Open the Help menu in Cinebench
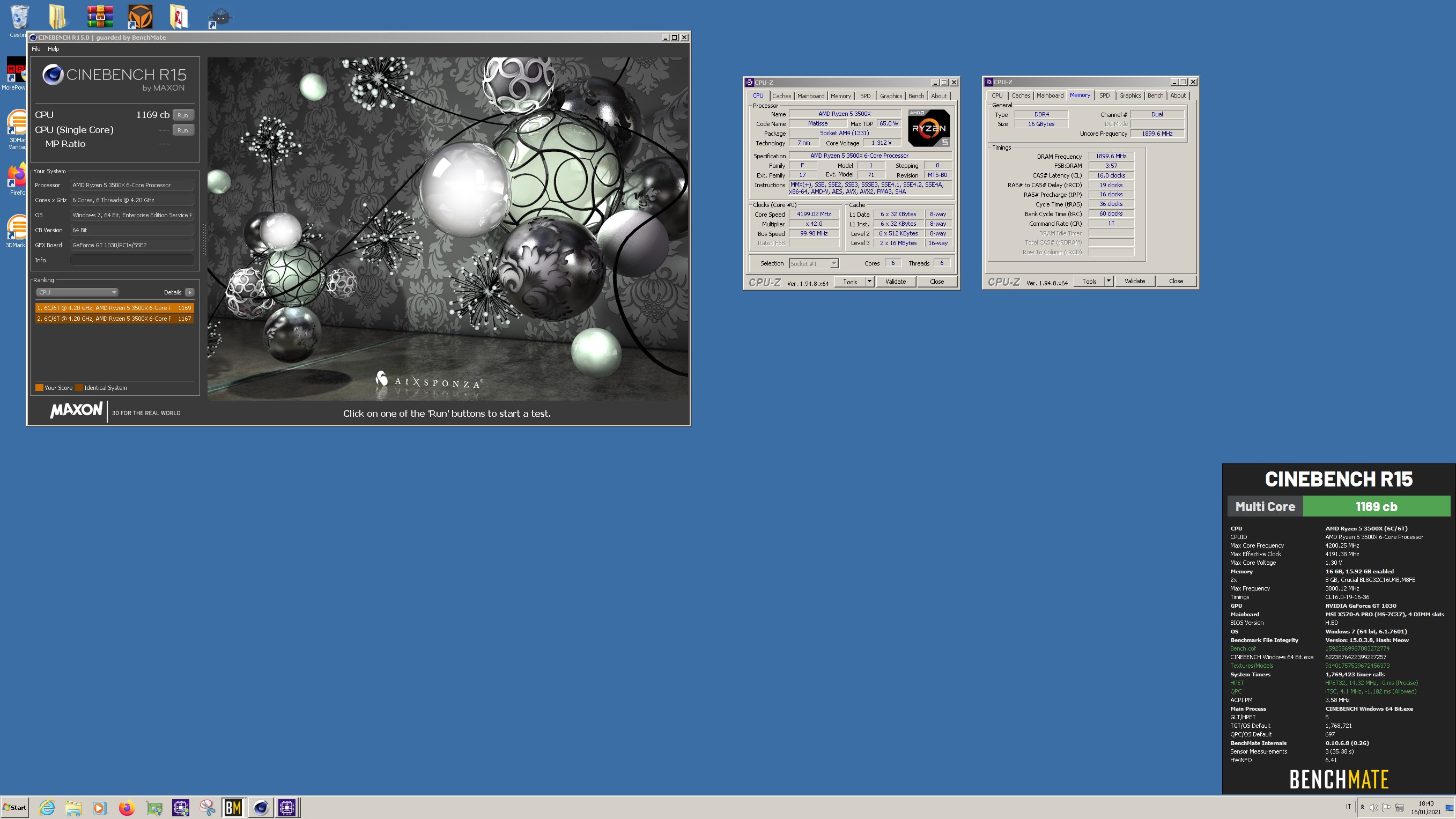1456x819 pixels. point(53,49)
